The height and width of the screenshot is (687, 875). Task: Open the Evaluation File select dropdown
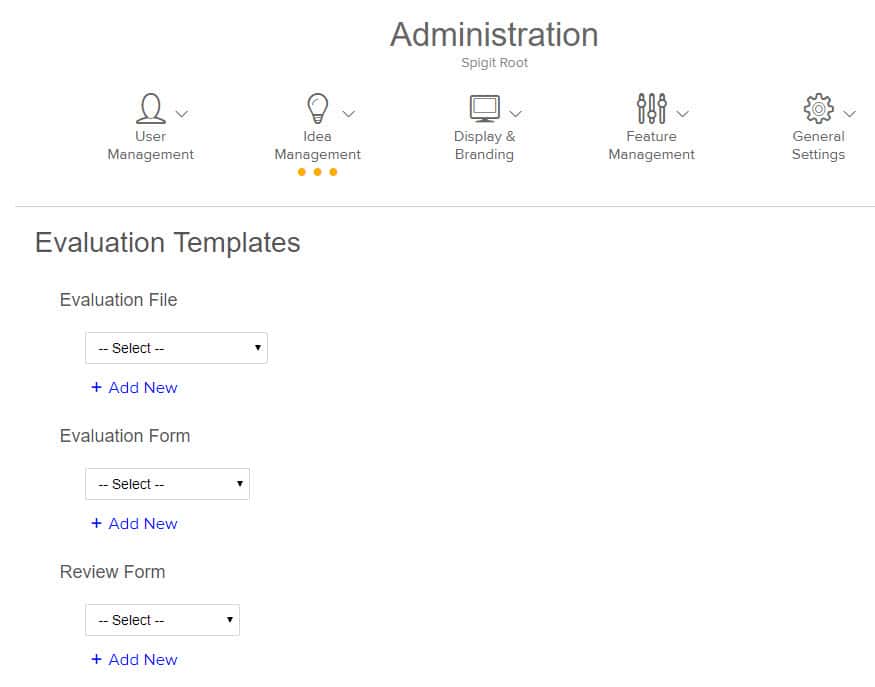[176, 348]
